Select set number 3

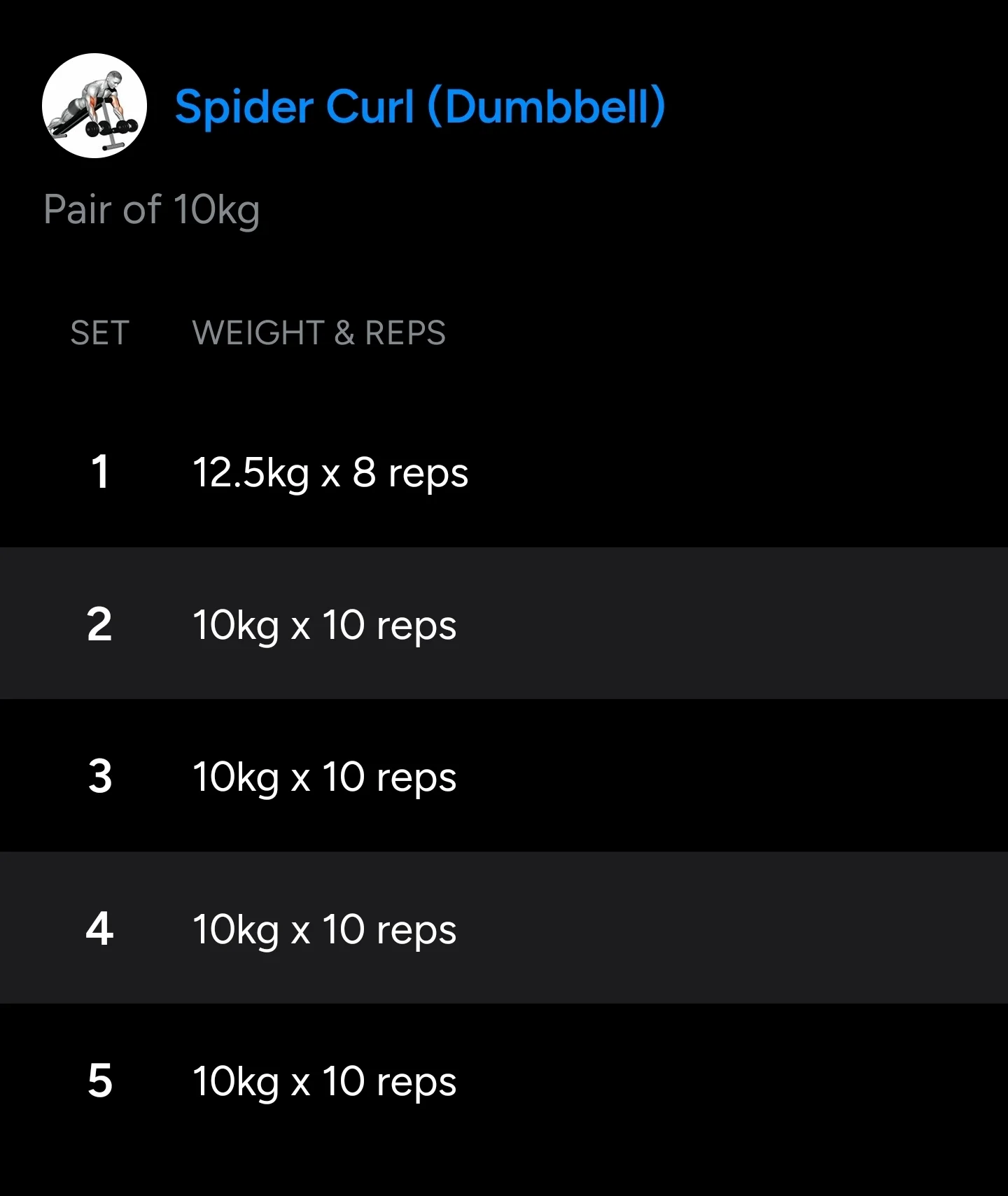[x=100, y=776]
